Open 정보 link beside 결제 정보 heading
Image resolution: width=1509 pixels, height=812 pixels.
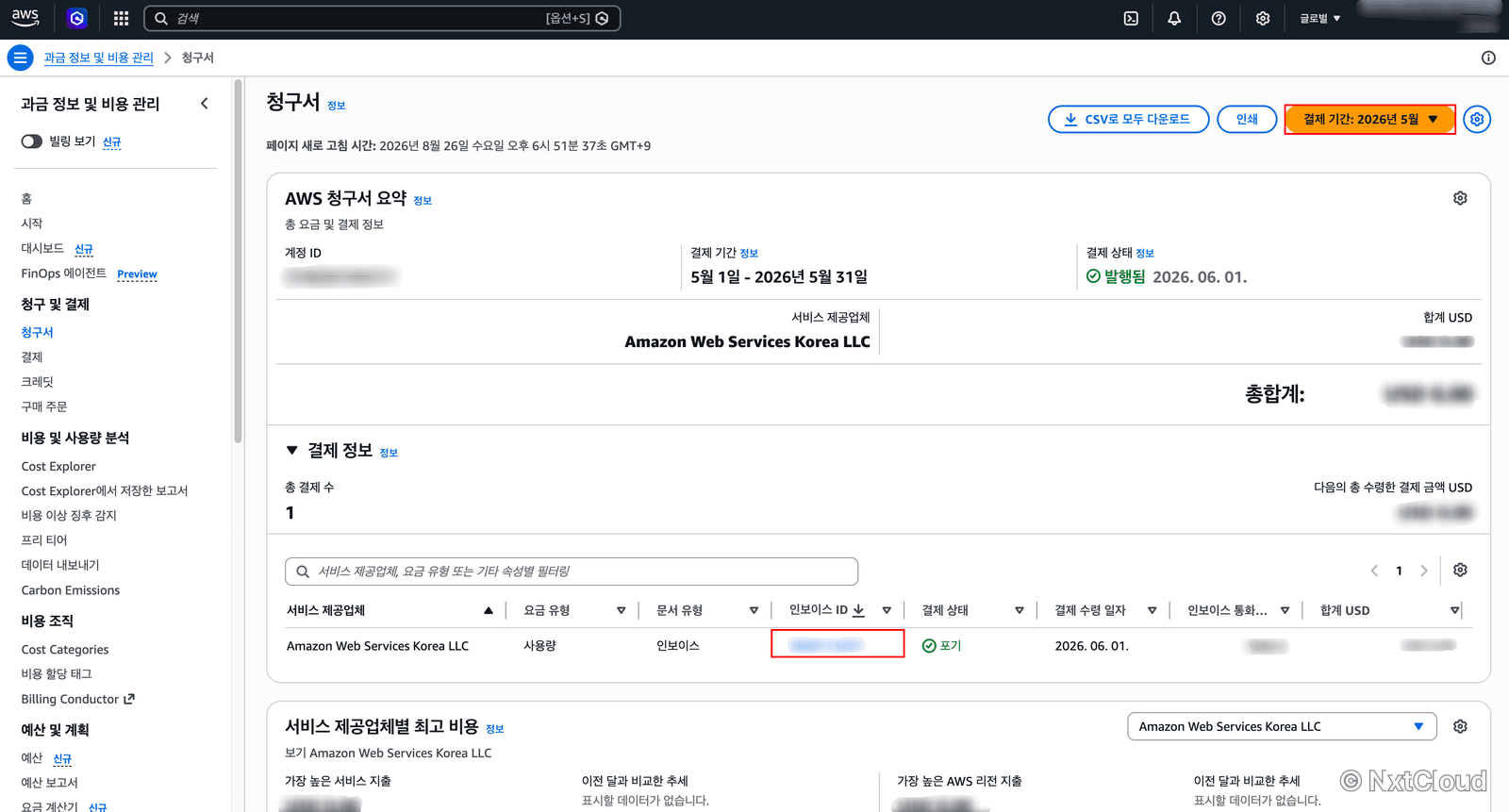pyautogui.click(x=389, y=454)
